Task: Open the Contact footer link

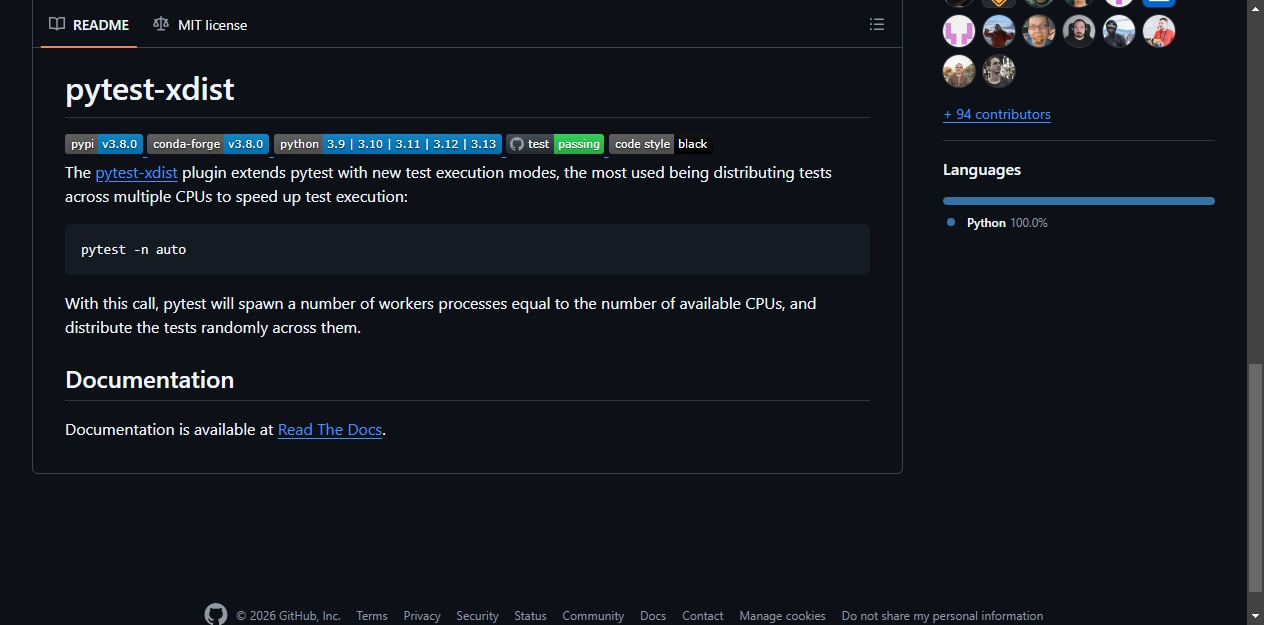Action: point(703,616)
